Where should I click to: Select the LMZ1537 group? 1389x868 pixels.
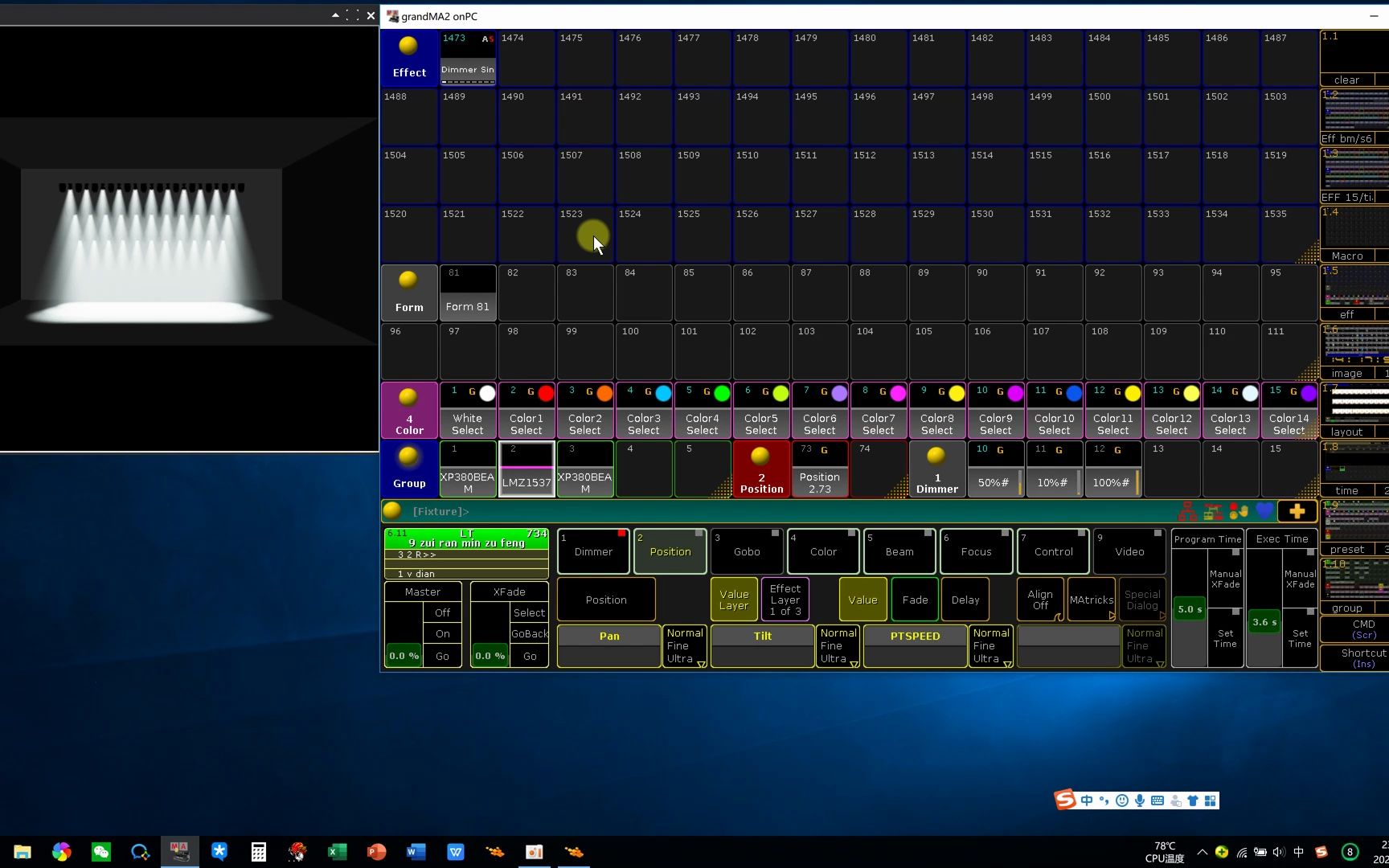click(x=527, y=469)
